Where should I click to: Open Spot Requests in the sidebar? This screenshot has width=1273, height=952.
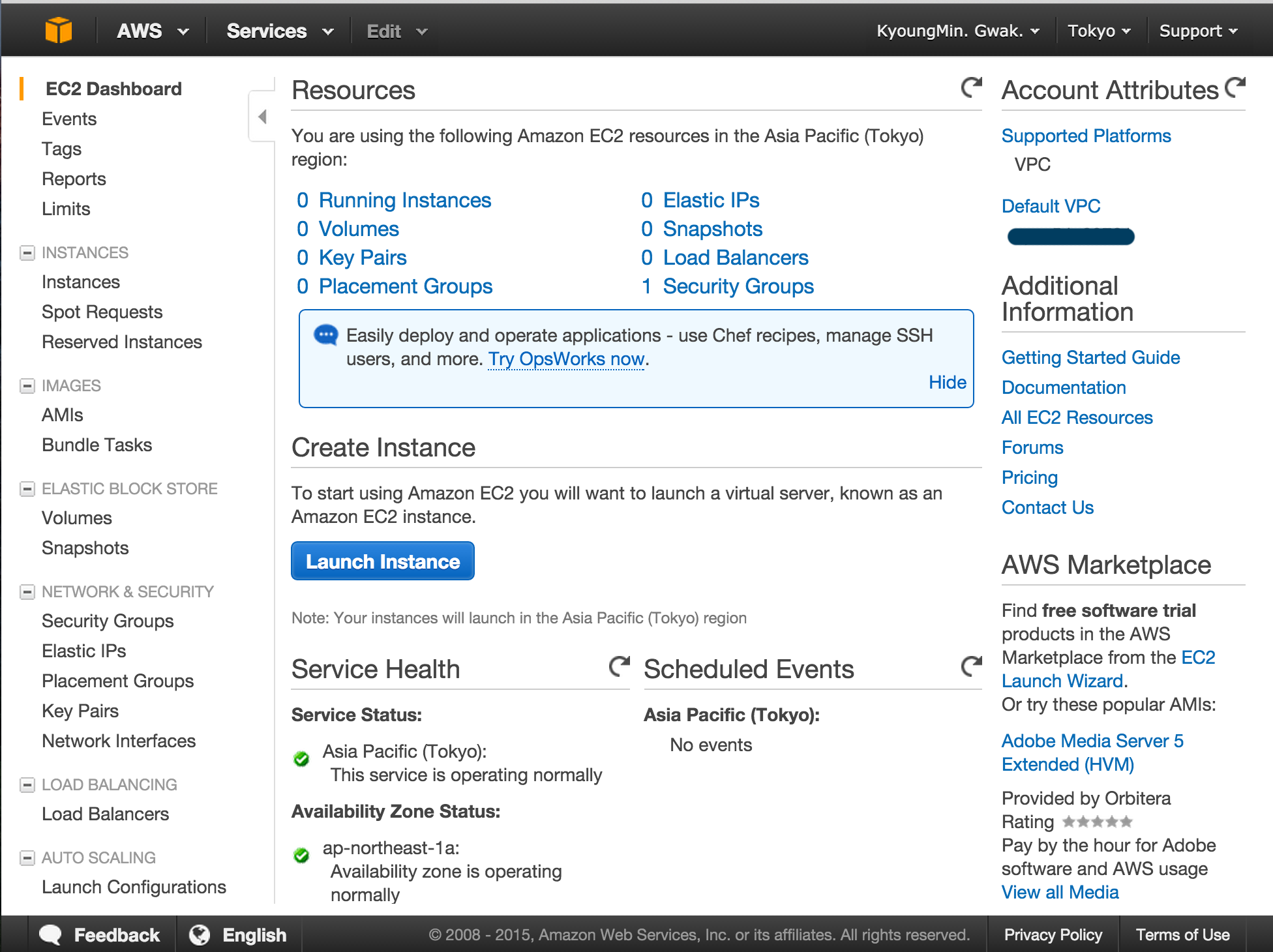102,312
